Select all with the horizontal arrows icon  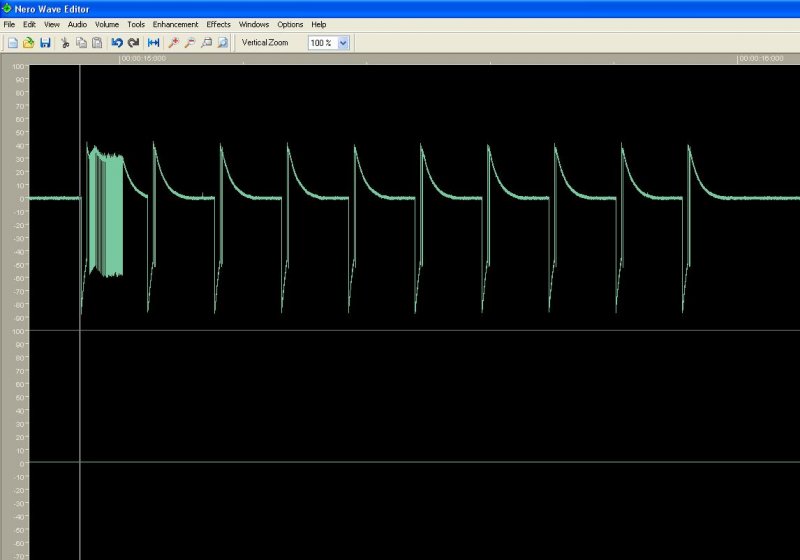154,43
